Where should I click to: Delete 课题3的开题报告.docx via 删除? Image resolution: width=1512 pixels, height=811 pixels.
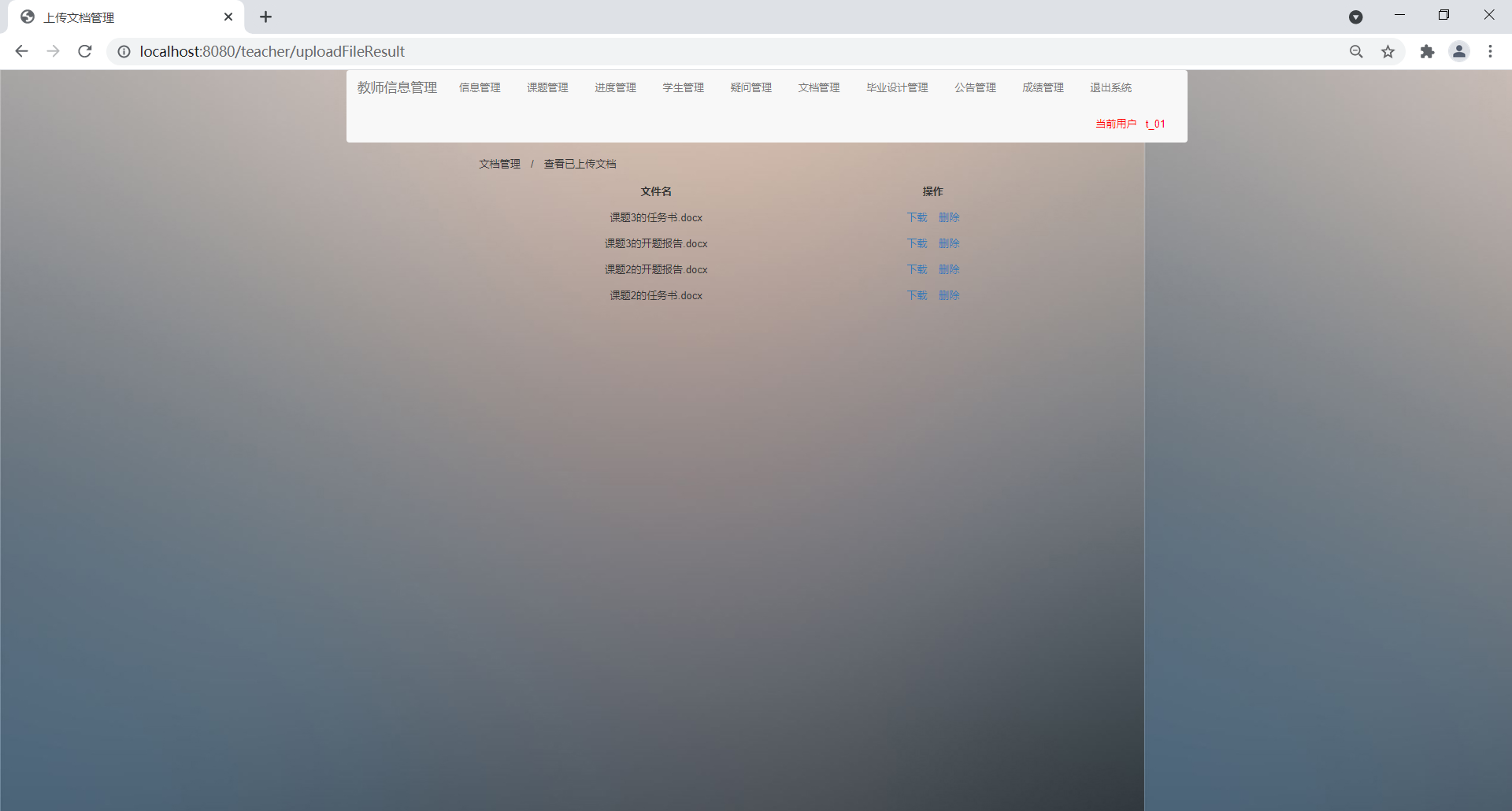(x=949, y=243)
